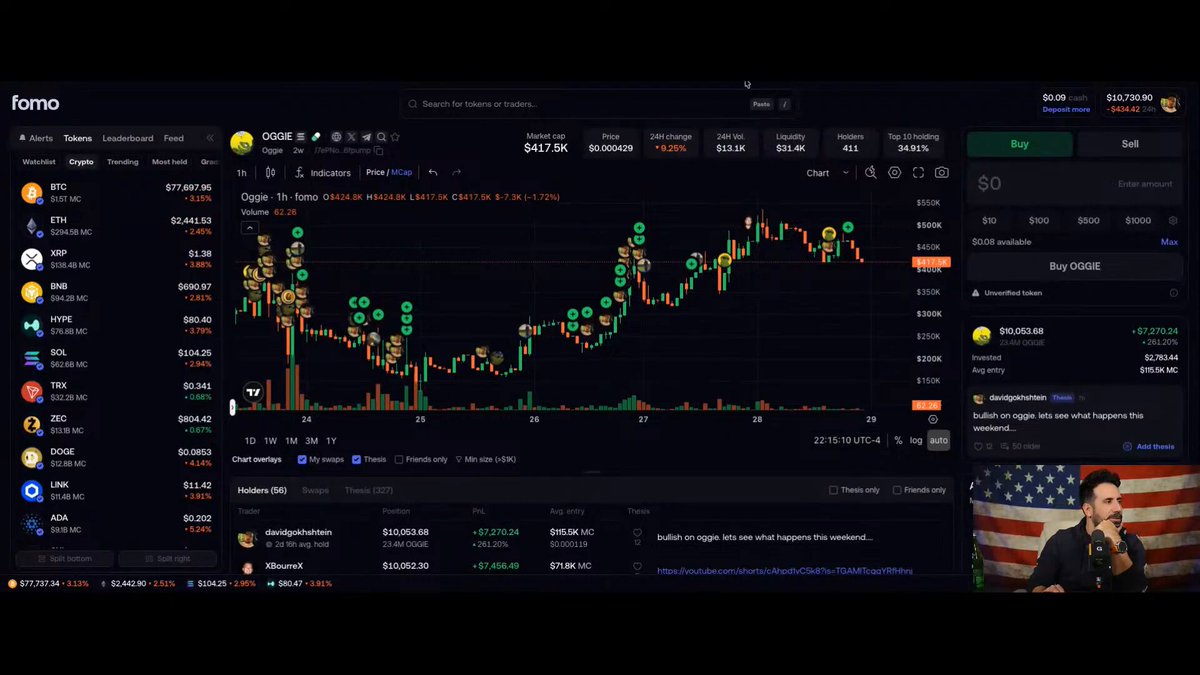Open the Min size filter
Screen dimensions: 1200x675
click(x=486, y=460)
